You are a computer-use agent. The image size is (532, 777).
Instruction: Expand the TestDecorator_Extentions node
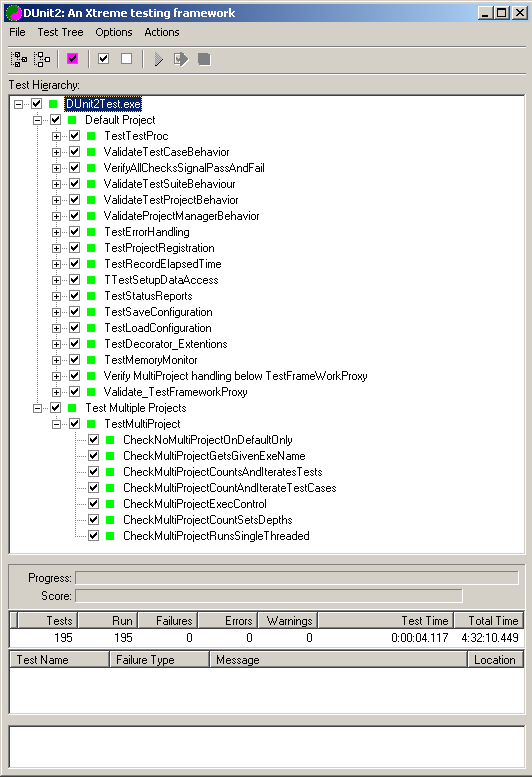click(56, 344)
